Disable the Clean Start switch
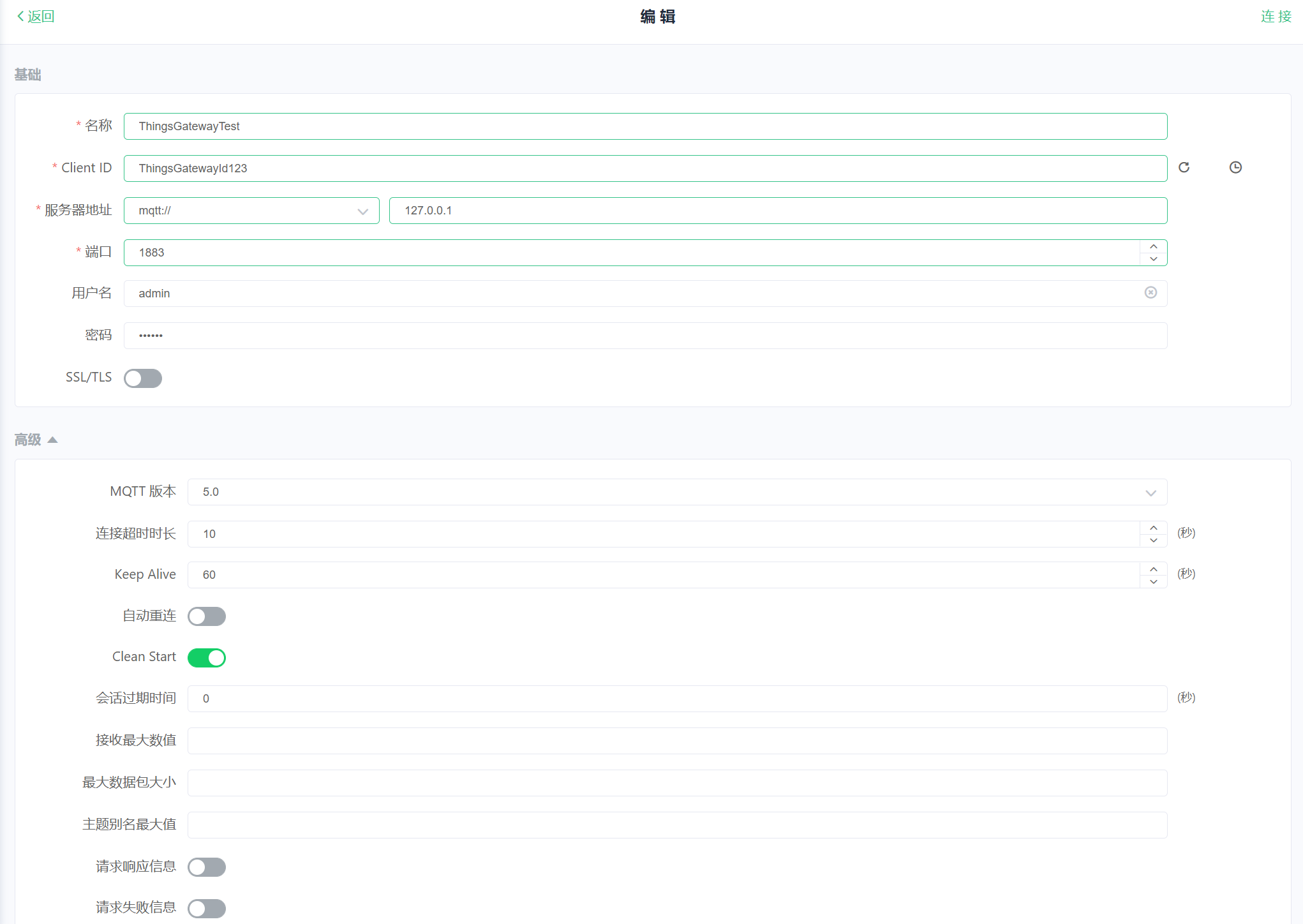Viewport: 1303px width, 924px height. pyautogui.click(x=207, y=658)
